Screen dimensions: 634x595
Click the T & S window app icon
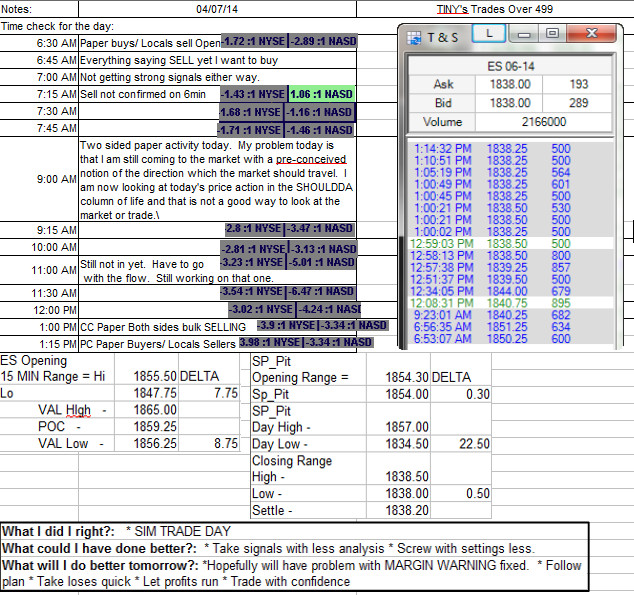414,38
